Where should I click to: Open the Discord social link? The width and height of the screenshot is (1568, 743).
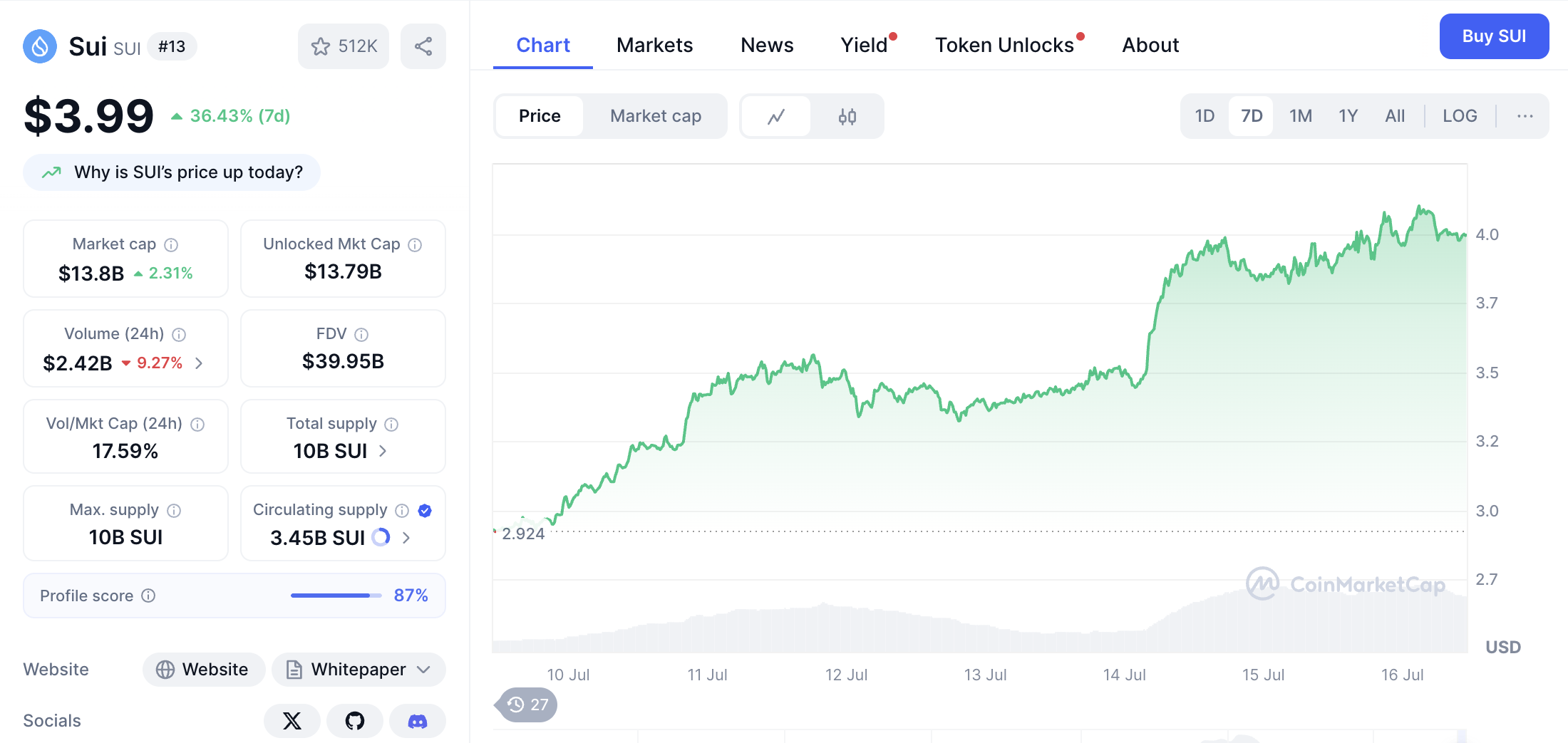[x=418, y=721]
